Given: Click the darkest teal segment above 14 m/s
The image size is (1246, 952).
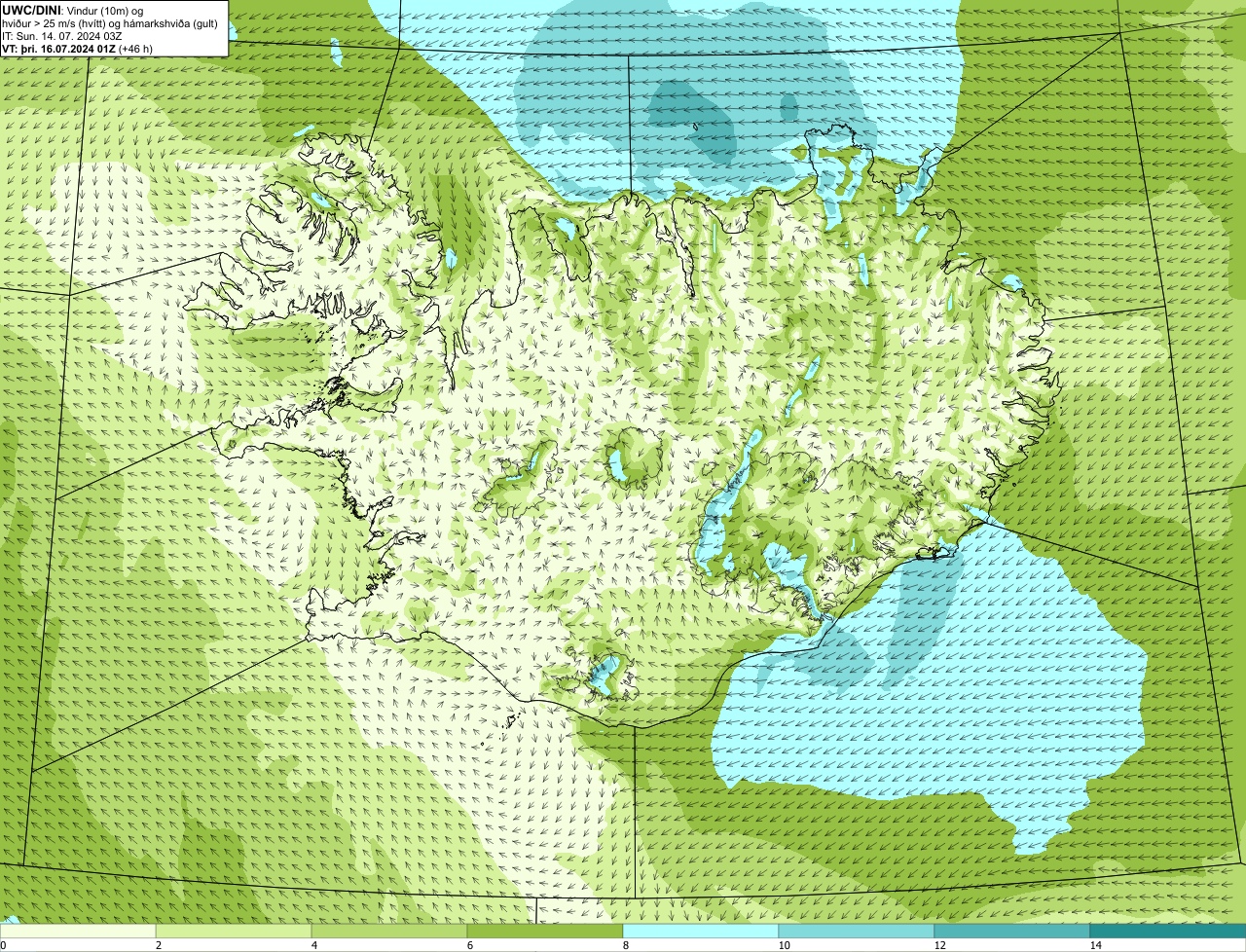Looking at the screenshot, I should [1168, 931].
